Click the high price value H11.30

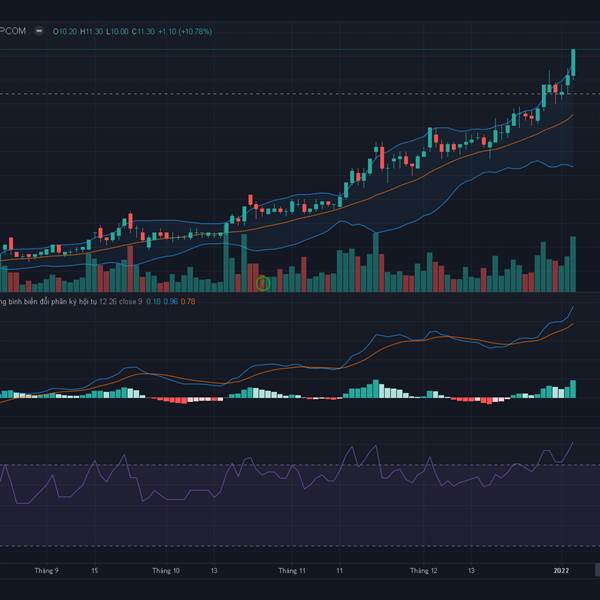[x=91, y=31]
